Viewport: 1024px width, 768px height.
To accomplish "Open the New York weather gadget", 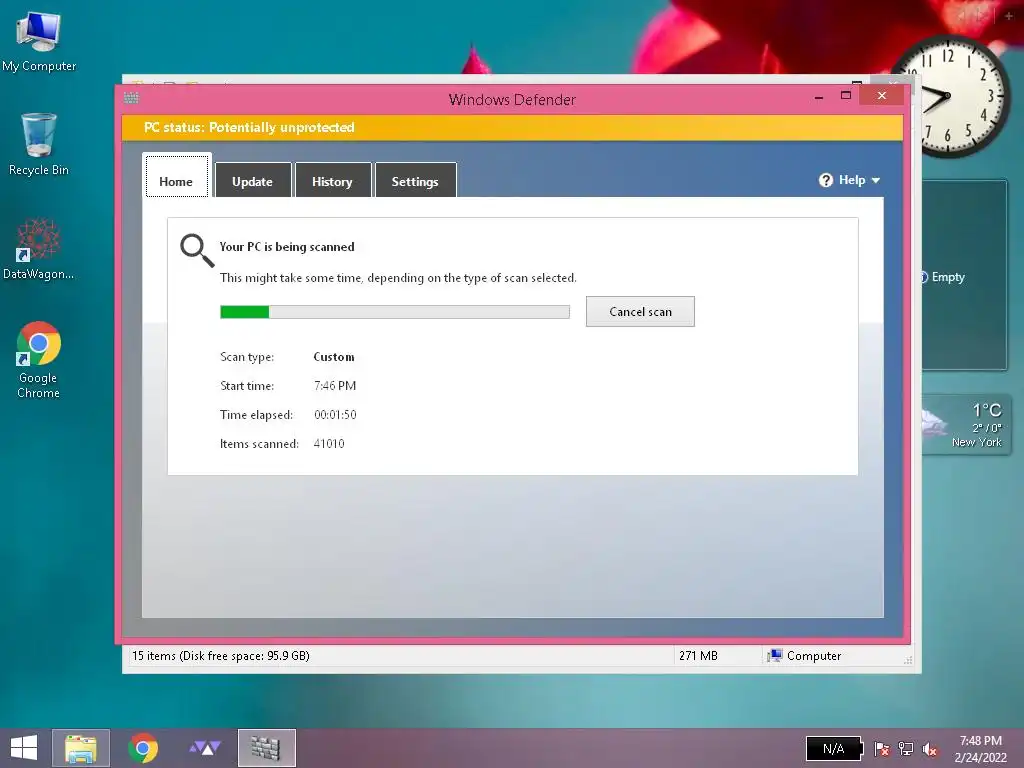I will (967, 425).
